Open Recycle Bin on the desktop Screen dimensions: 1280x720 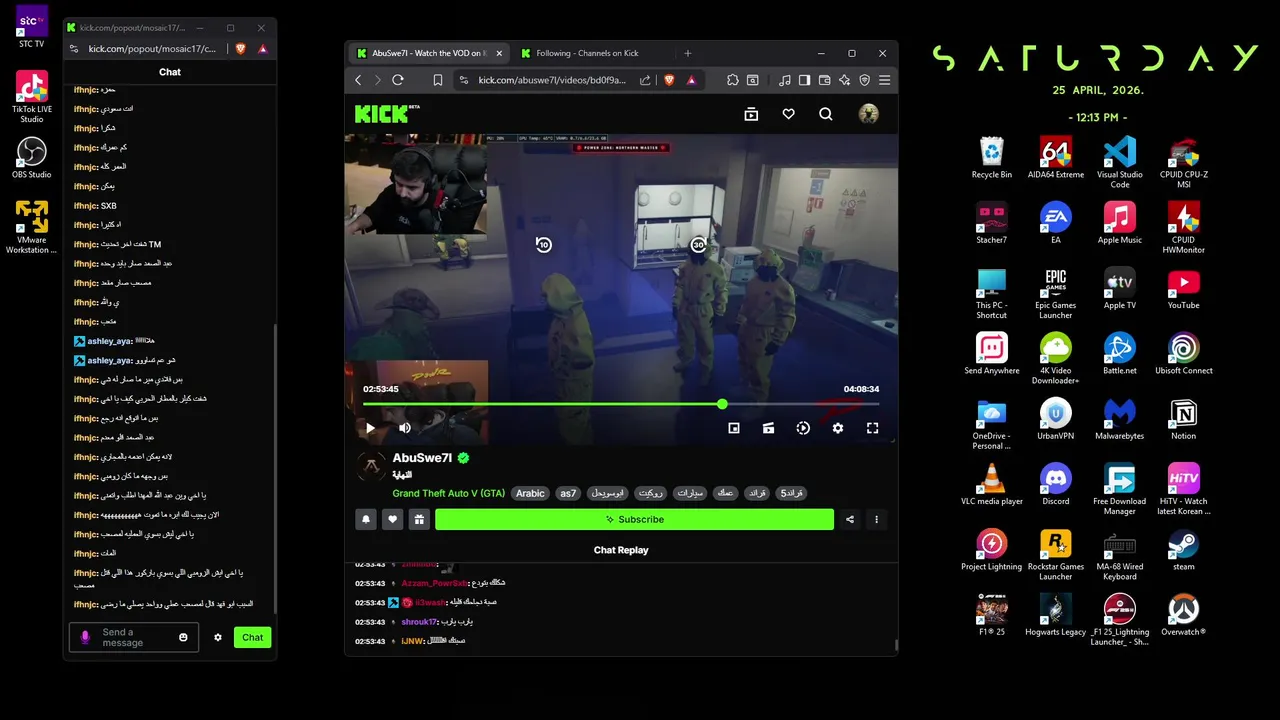992,158
